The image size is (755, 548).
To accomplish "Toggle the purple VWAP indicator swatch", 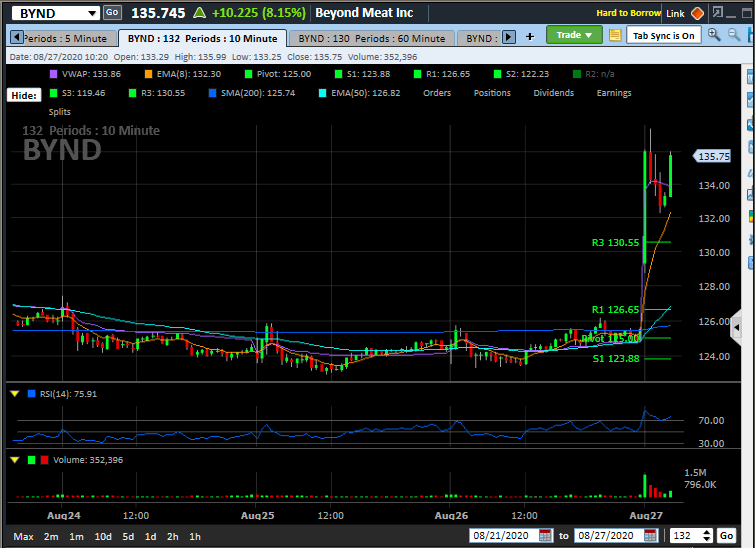I will [x=53, y=74].
